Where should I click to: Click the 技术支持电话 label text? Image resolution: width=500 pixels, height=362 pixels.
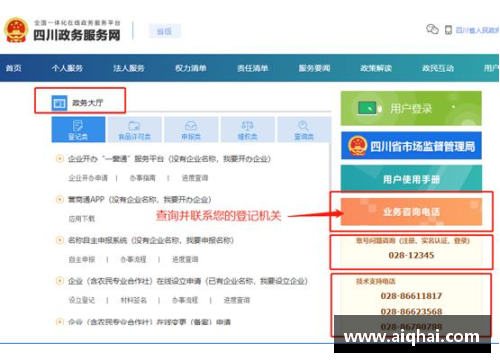(375, 281)
